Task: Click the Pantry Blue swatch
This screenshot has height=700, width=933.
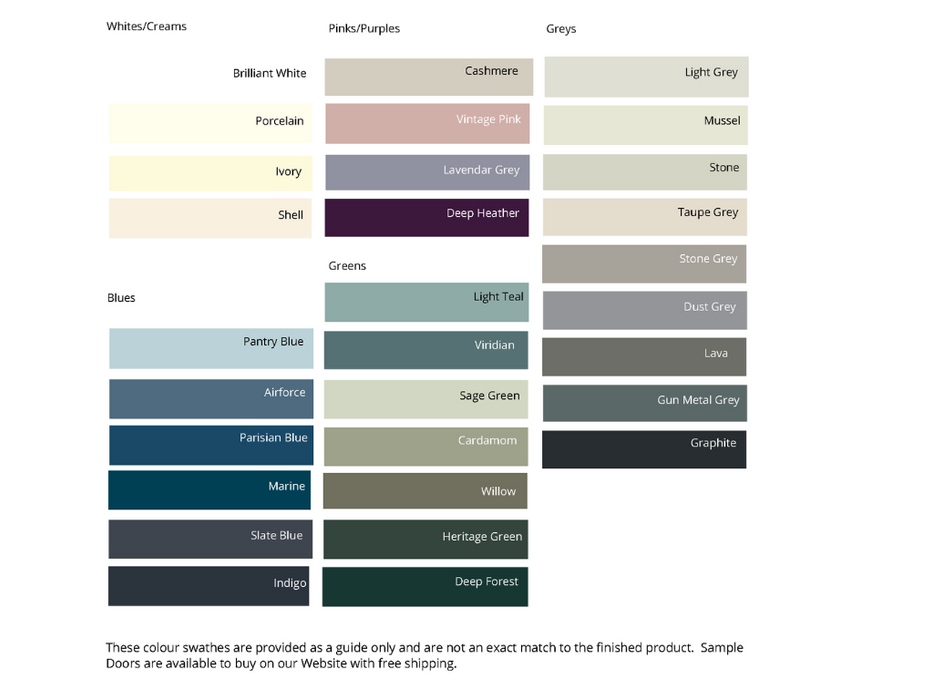Action: 211,348
